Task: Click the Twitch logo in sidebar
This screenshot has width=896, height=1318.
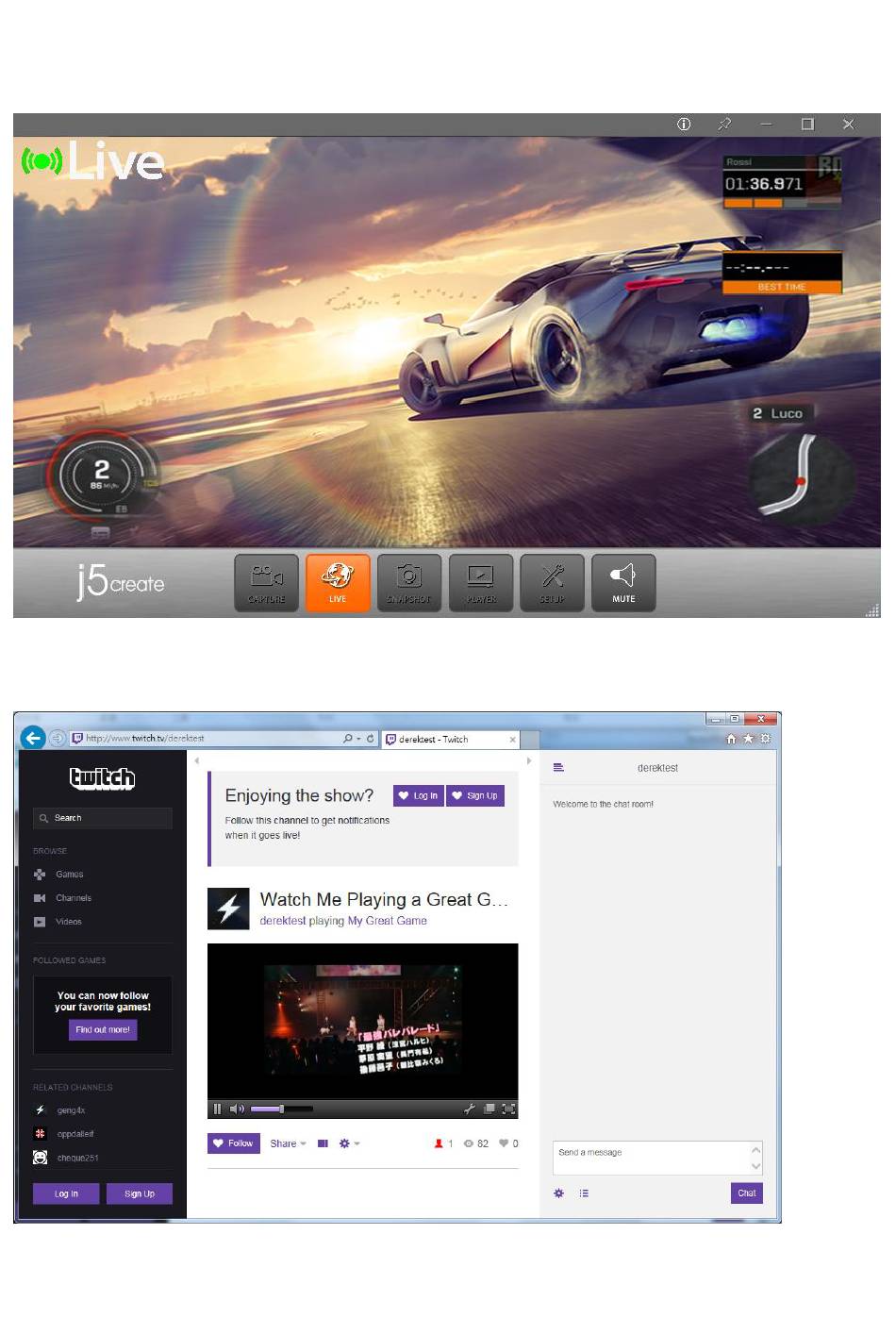Action: point(102,778)
